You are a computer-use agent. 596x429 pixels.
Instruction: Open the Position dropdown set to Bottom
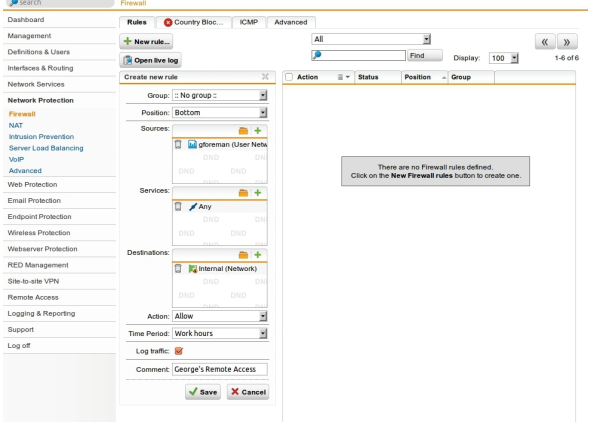pos(220,112)
